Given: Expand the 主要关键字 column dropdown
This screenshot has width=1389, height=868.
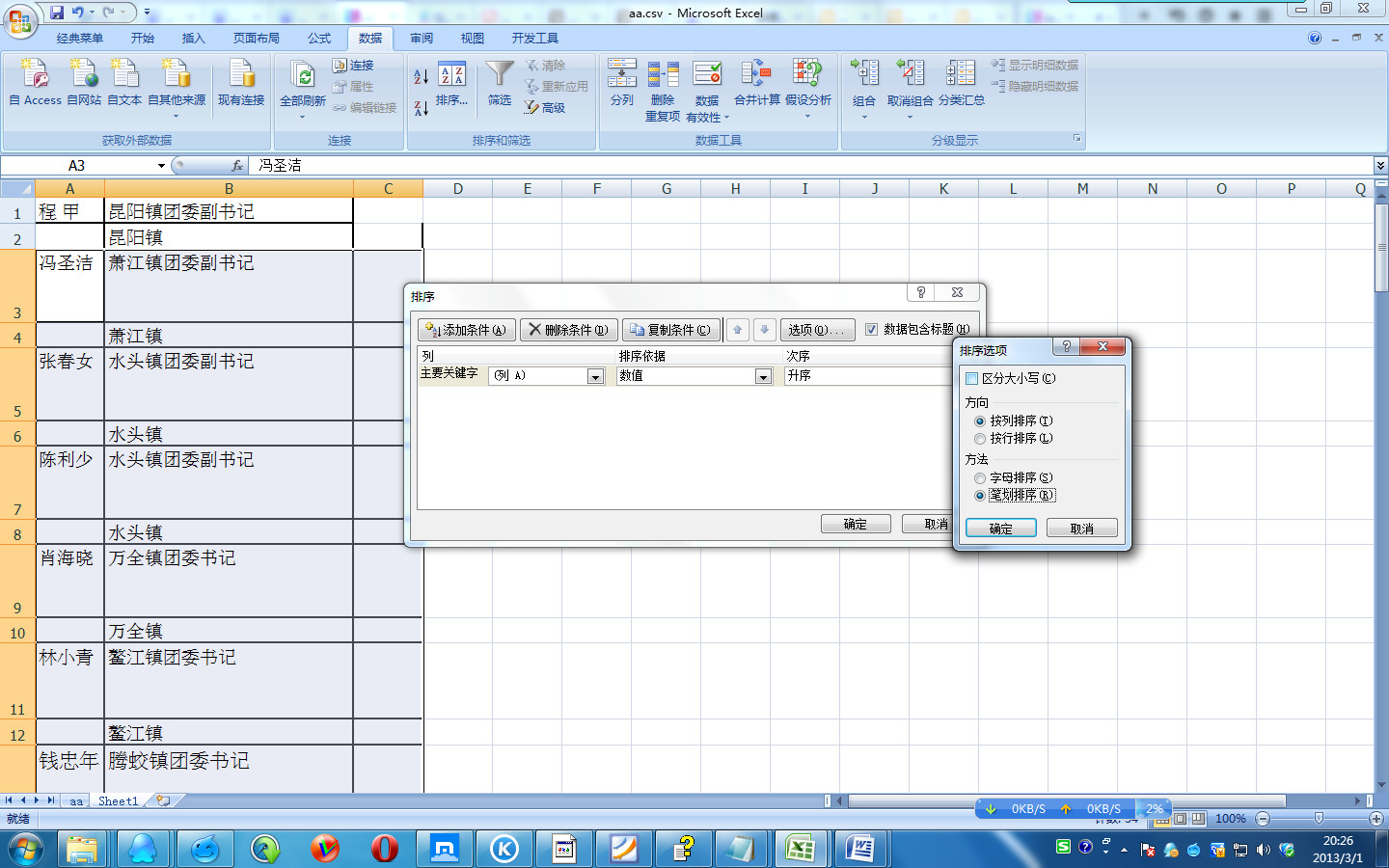Looking at the screenshot, I should click(595, 376).
